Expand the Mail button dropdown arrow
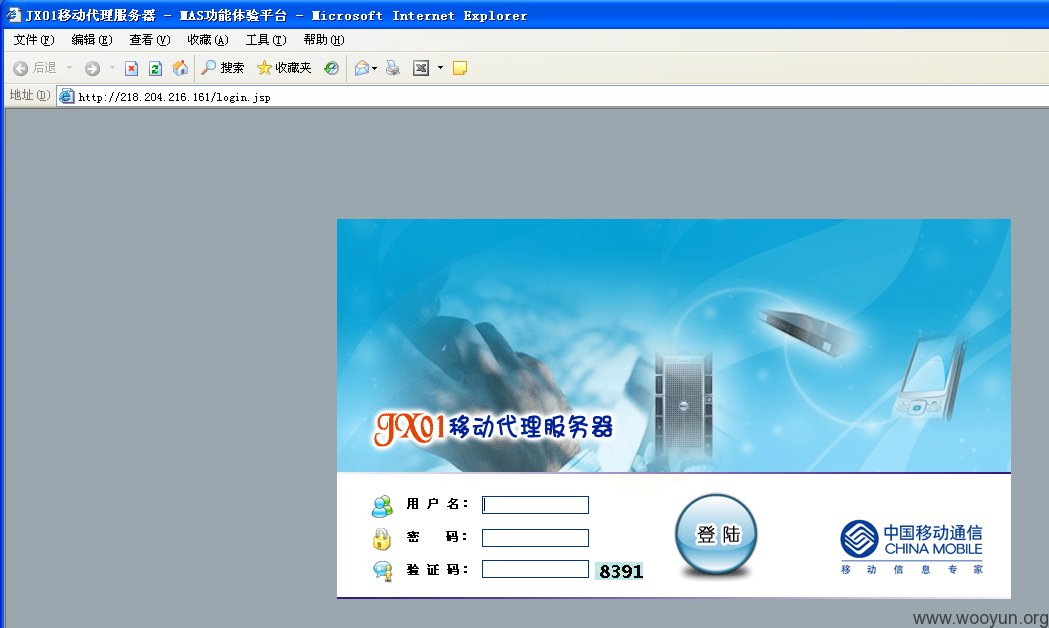 [x=374, y=68]
